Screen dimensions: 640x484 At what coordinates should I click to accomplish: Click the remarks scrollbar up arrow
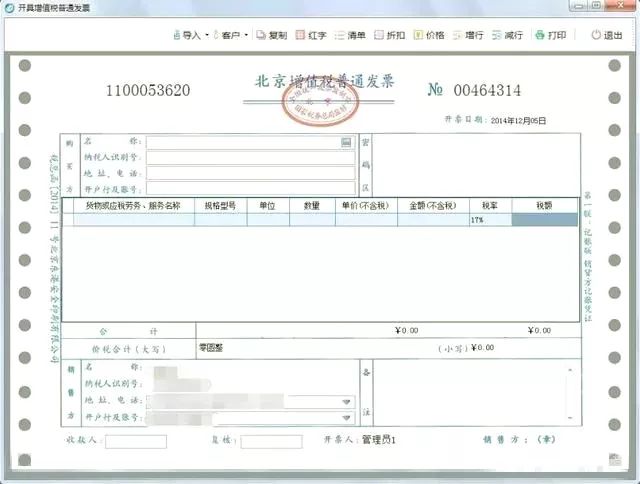pos(570,370)
